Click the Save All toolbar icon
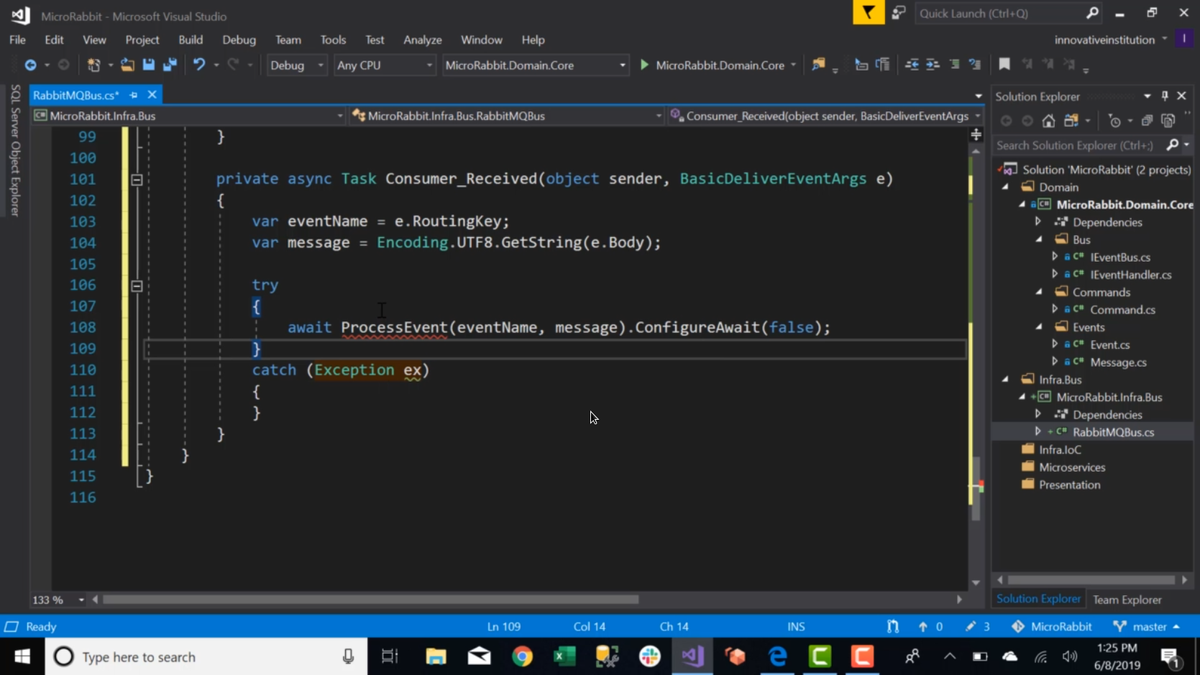The height and width of the screenshot is (675, 1200). point(170,65)
